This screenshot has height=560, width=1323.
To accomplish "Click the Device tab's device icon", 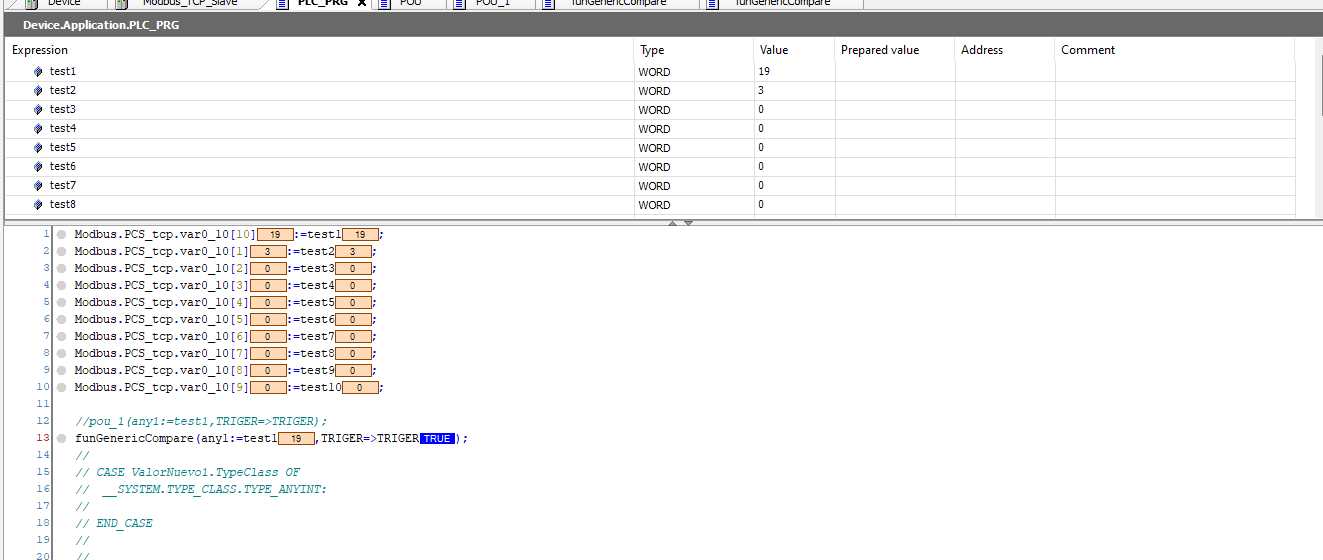I will (x=31, y=3).
